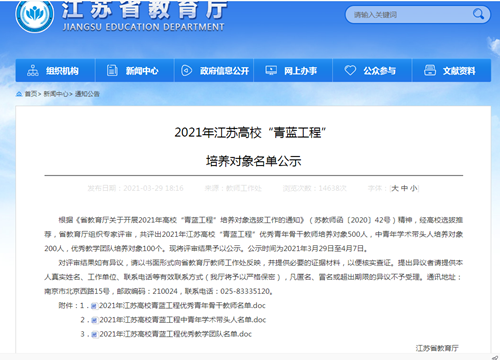
Task: Click 通知公告 breadcrumb link
Action: click(87, 94)
